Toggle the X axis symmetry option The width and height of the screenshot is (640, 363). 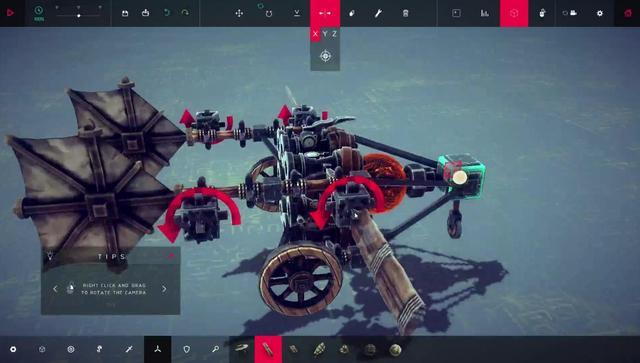tap(315, 34)
